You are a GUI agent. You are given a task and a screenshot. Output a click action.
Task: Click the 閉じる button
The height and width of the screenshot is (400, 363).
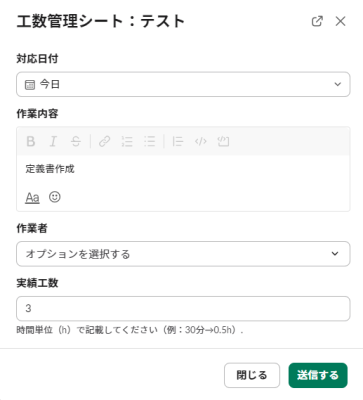click(252, 375)
